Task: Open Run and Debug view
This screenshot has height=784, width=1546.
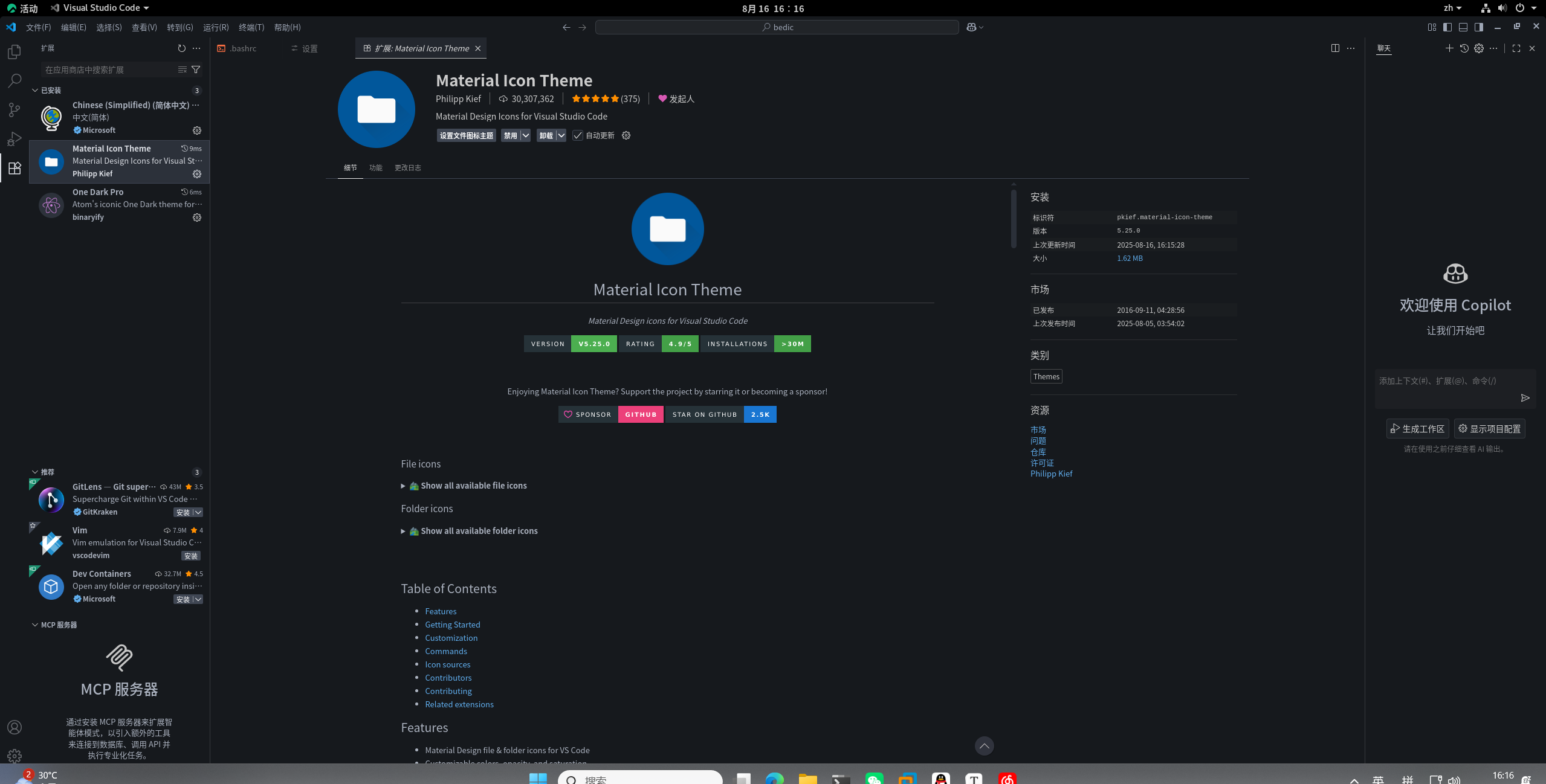Action: coord(15,139)
